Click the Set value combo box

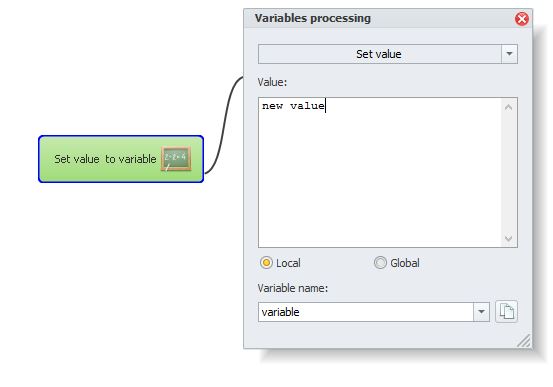(x=388, y=54)
